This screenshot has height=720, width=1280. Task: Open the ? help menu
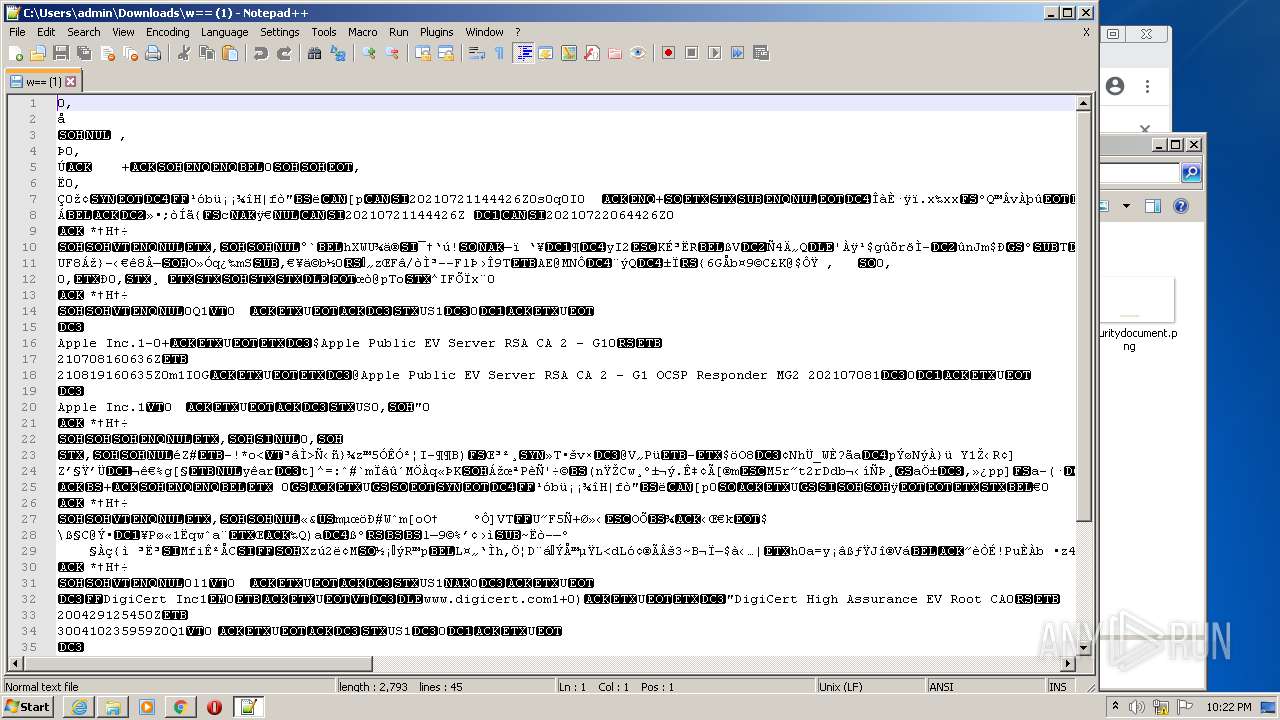[x=518, y=32]
